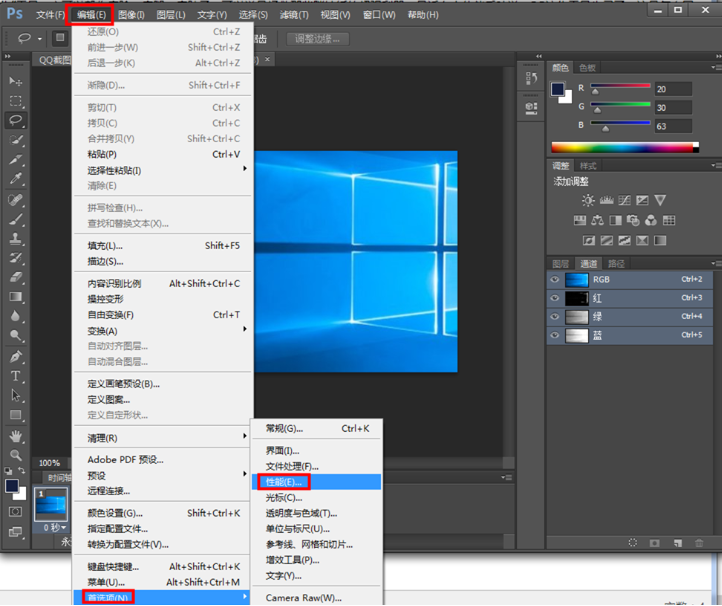Click the color spectrum ramp bar
Viewport: 722px width, 606px height.
(x=625, y=147)
